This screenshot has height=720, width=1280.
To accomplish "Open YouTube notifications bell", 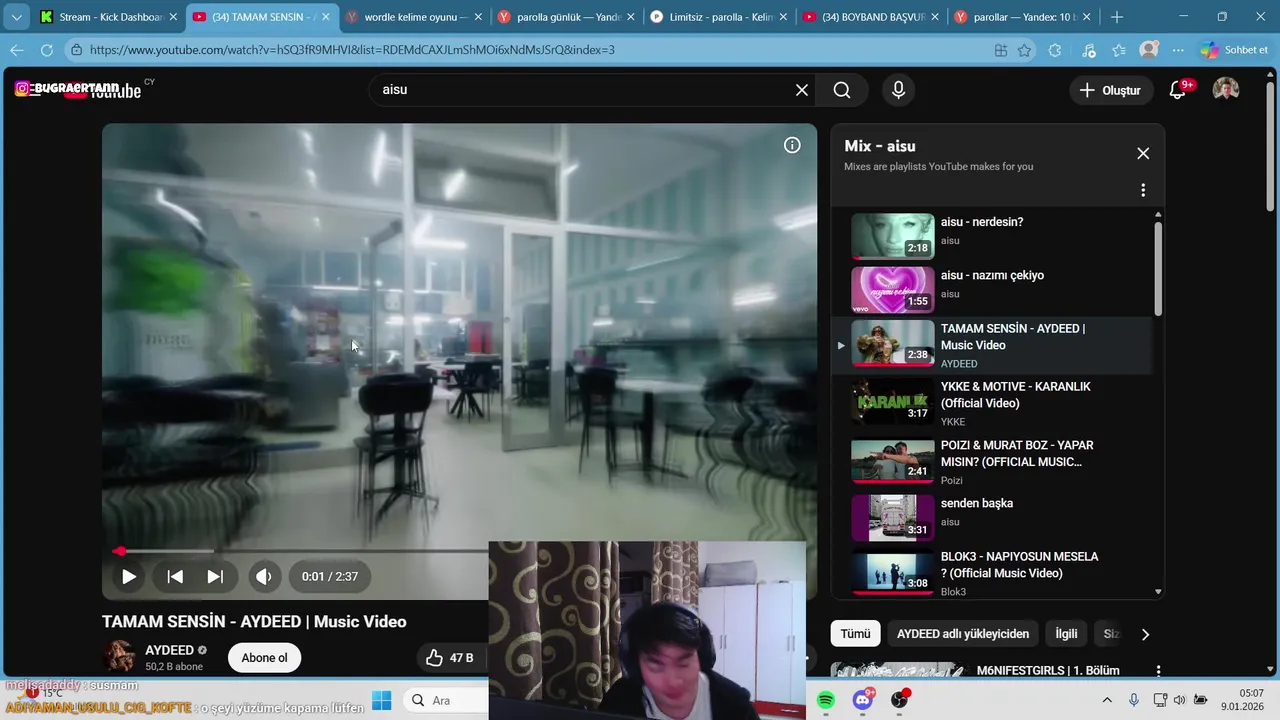I will click(1178, 90).
